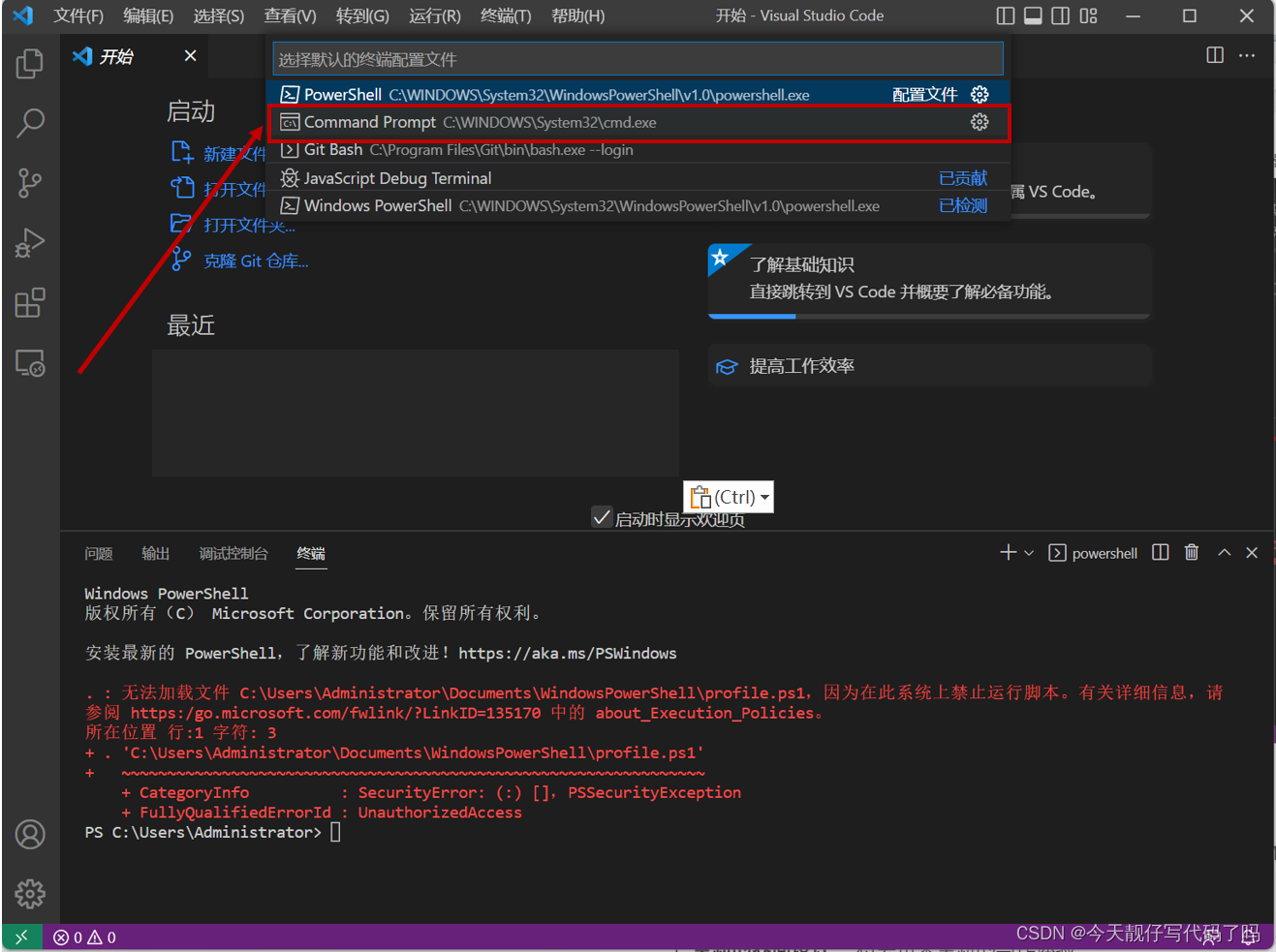1276x952 pixels.
Task: Open the 选择(S) menu
Action: click(219, 15)
